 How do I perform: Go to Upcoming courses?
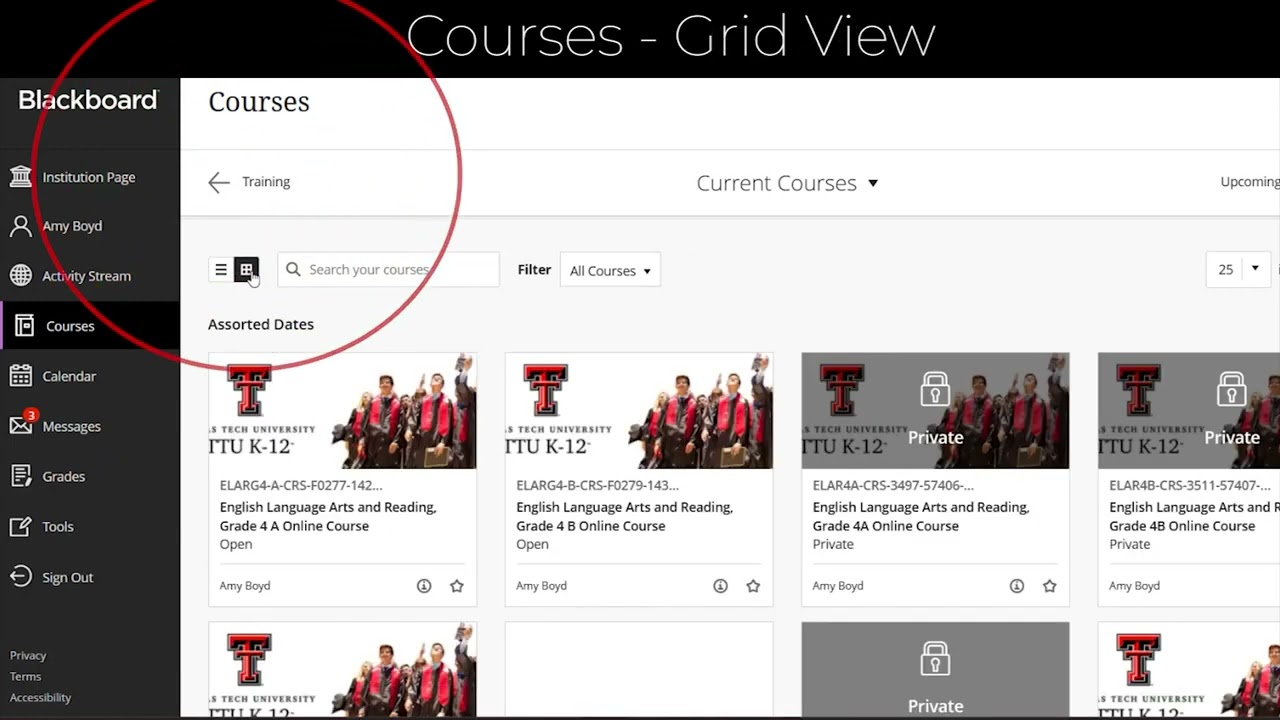[1250, 182]
